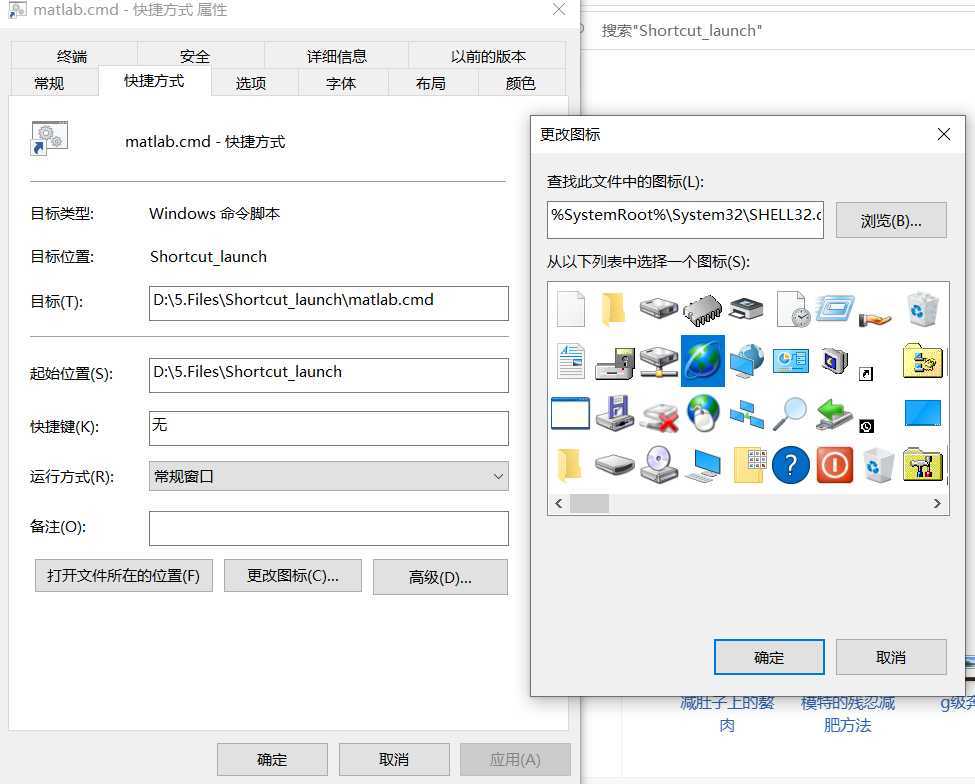Click the 快捷键(K) field
Viewport: 975px width, 784px height.
[328, 428]
